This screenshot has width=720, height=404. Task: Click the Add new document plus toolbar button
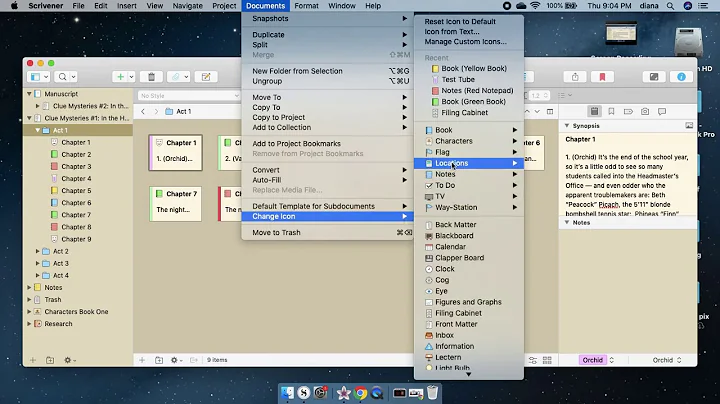(x=120, y=77)
